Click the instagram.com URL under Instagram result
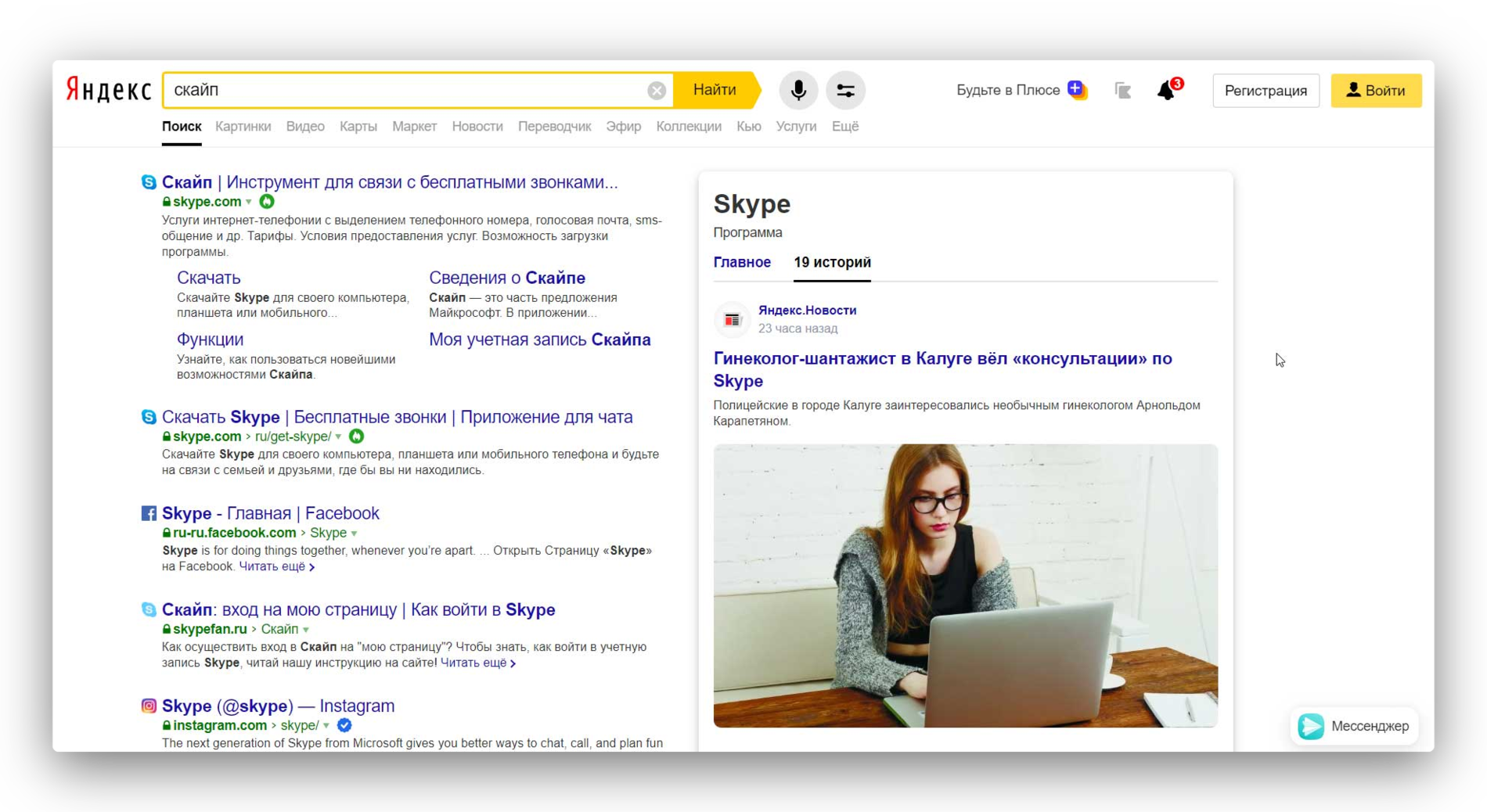Image resolution: width=1487 pixels, height=812 pixels. point(220,725)
